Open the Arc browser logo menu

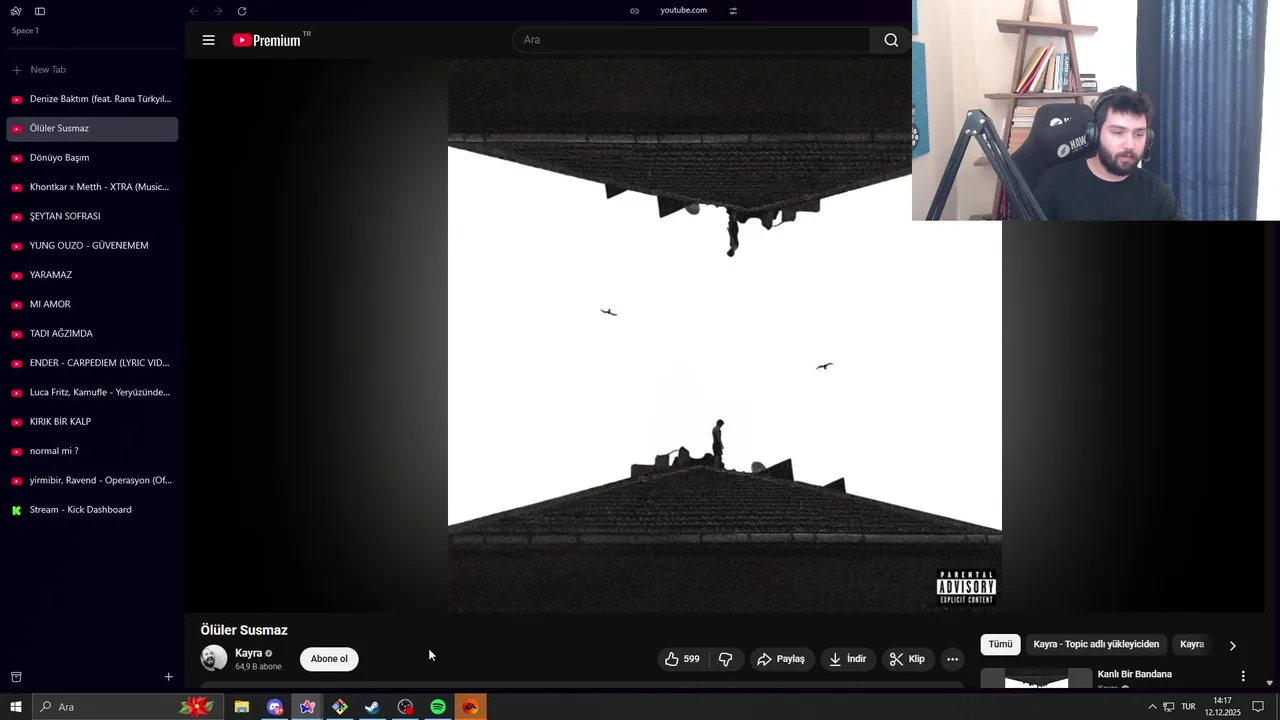(16, 11)
